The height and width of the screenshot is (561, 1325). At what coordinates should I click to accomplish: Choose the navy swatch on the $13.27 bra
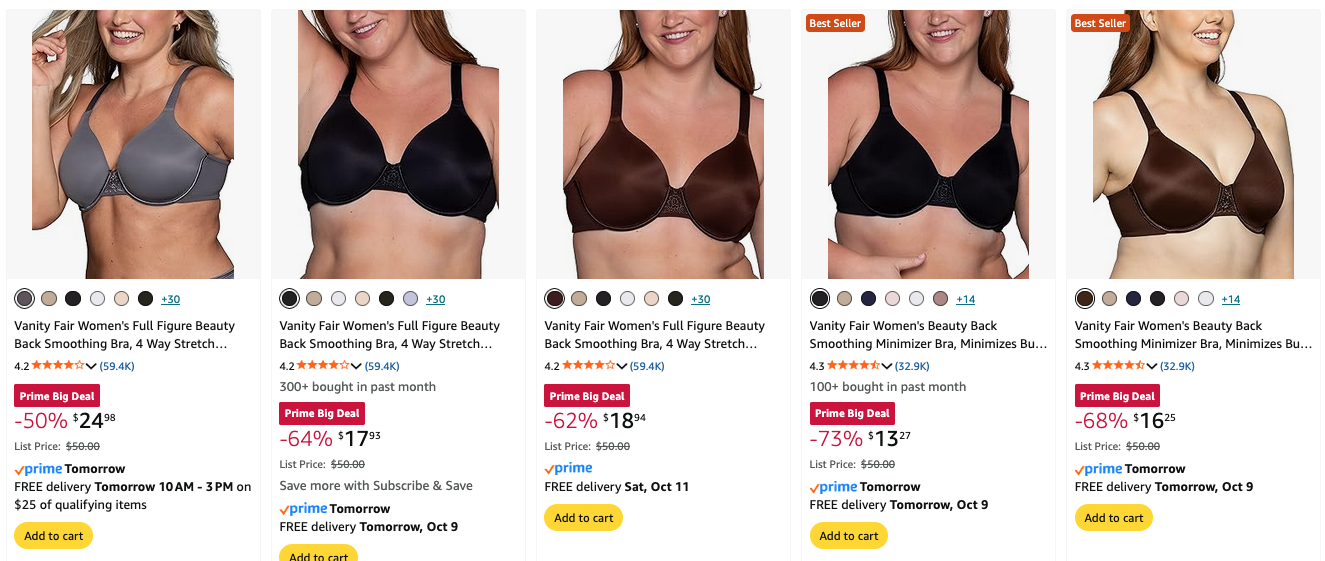(x=868, y=299)
